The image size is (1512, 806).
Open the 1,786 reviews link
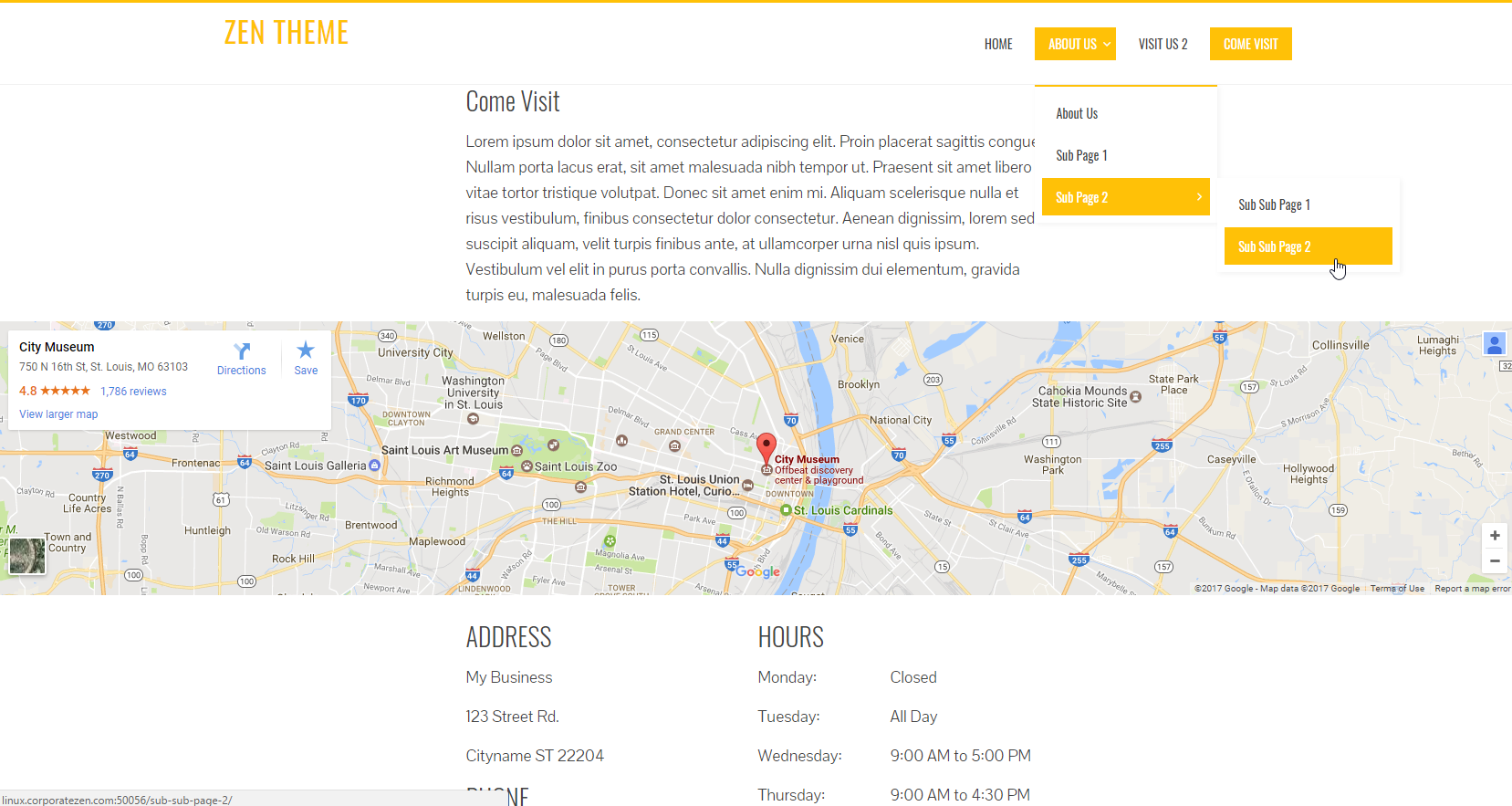133,392
